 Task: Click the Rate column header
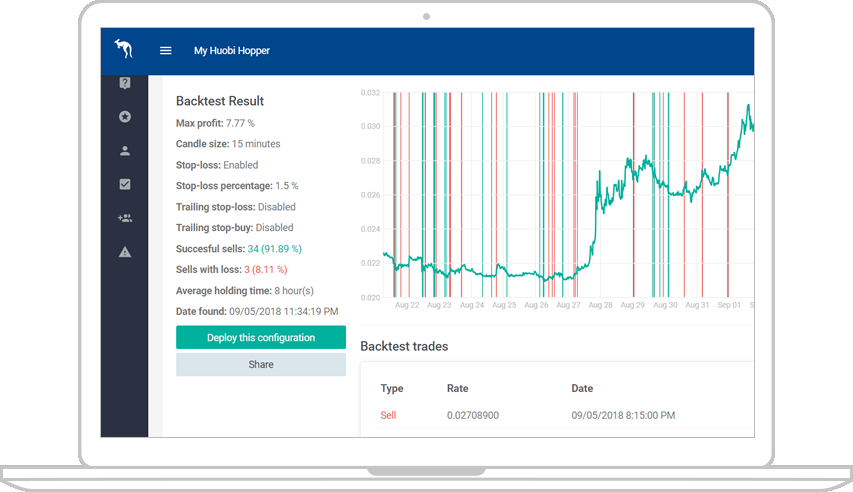(x=458, y=389)
